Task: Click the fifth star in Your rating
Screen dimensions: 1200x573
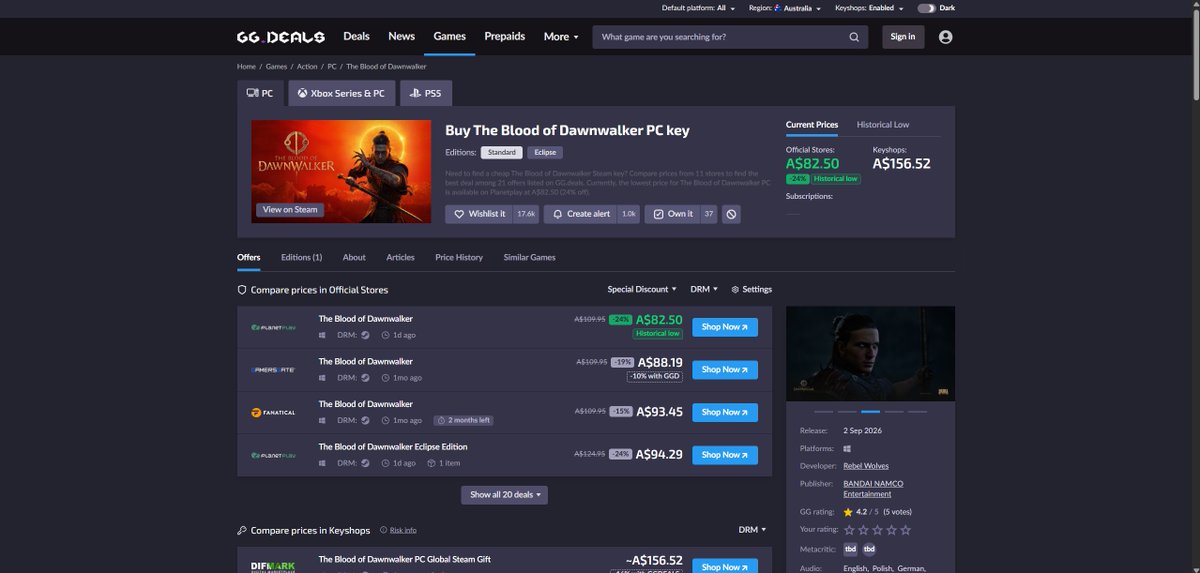Action: 906,530
